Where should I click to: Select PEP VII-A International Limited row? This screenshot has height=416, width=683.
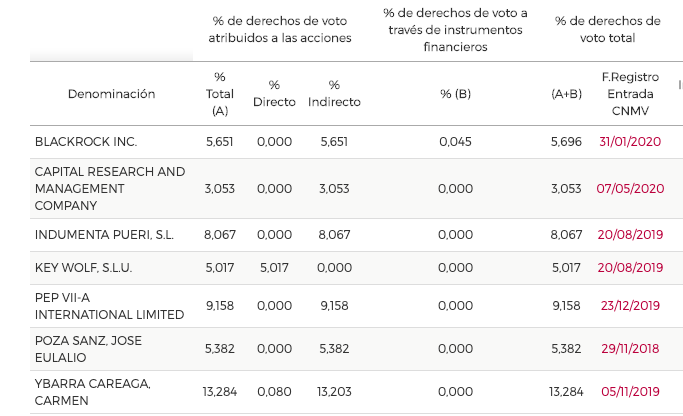pos(109,306)
